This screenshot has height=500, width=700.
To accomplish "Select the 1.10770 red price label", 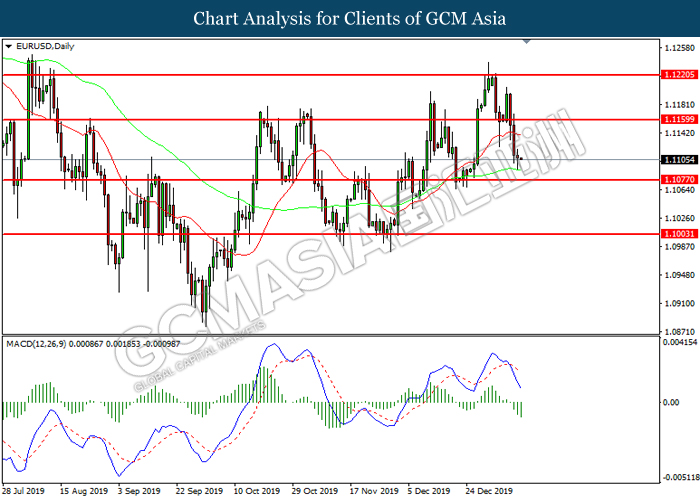I will click(679, 179).
